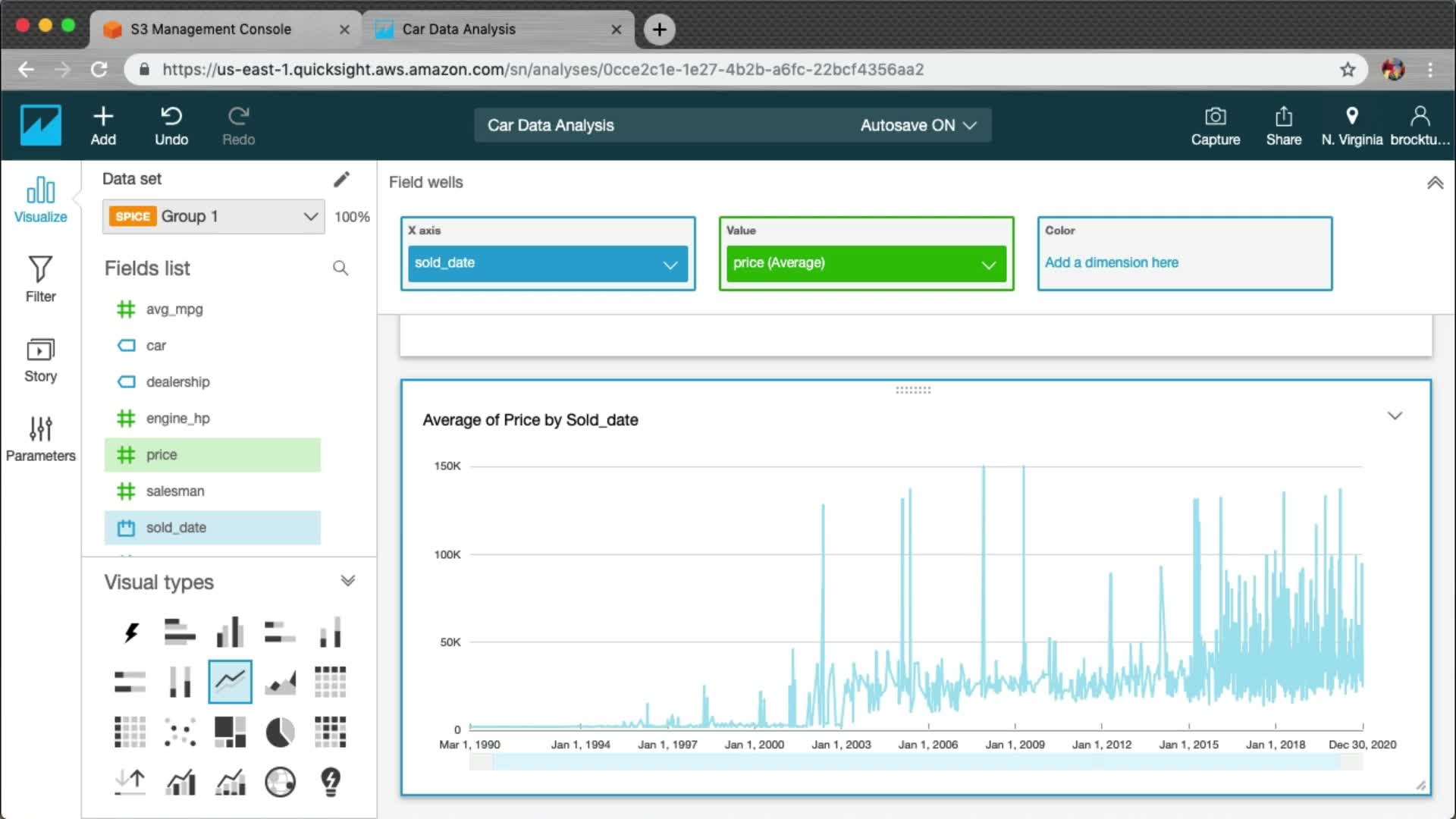This screenshot has width=1456, height=819.
Task: Expand the sold_date X axis field menu
Action: click(670, 264)
